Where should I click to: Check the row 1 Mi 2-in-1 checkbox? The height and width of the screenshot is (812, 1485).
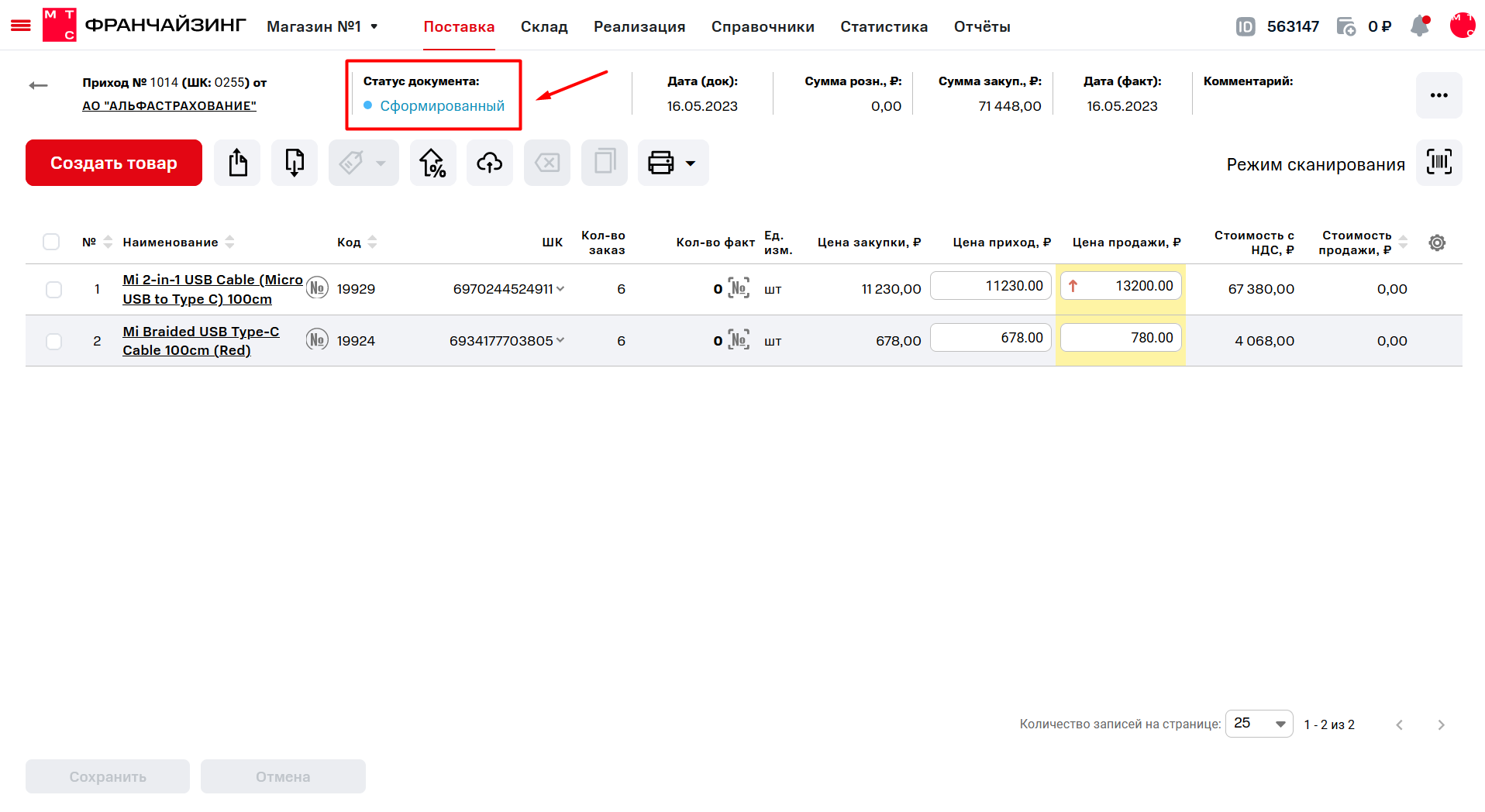pyautogui.click(x=53, y=289)
